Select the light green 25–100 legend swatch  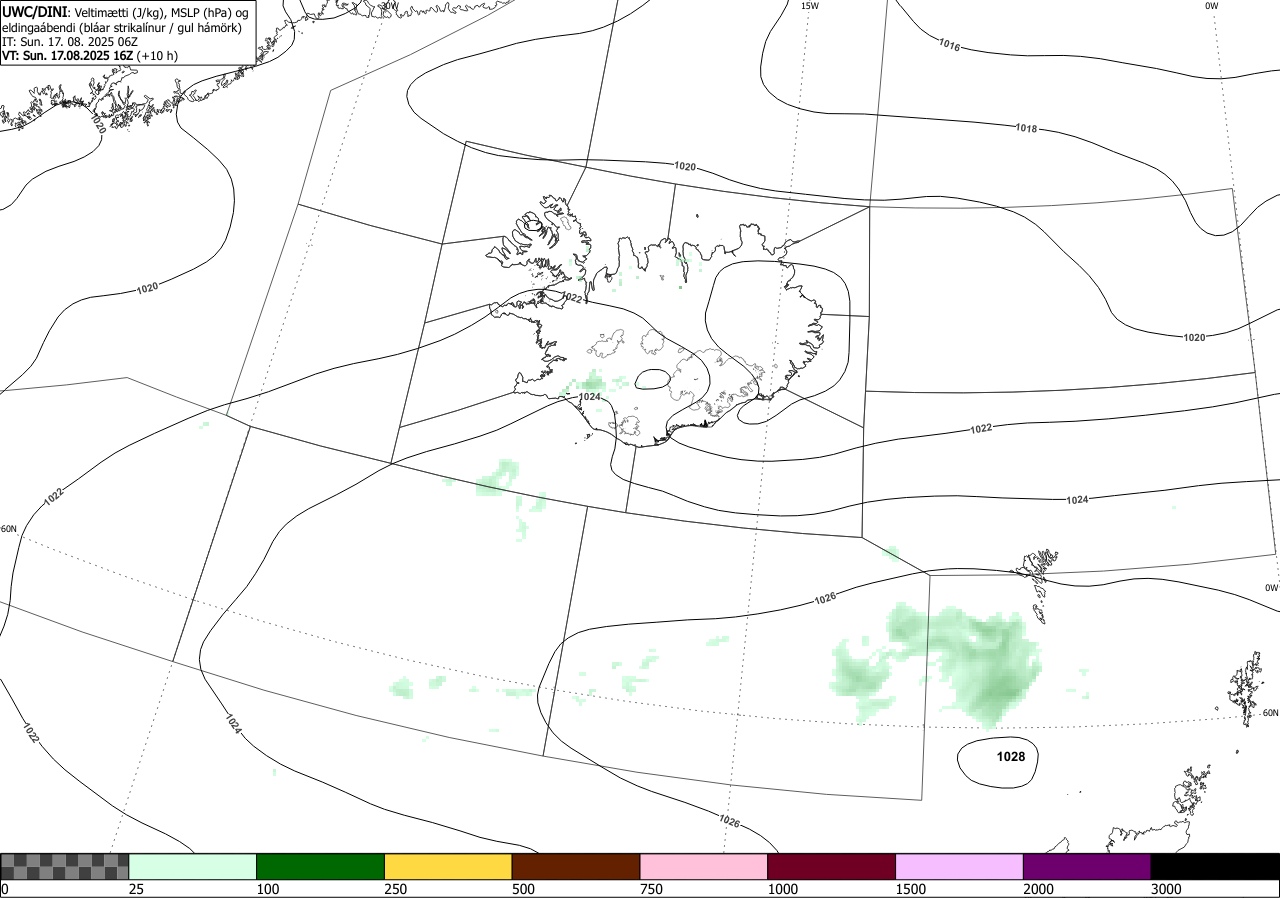(x=193, y=866)
